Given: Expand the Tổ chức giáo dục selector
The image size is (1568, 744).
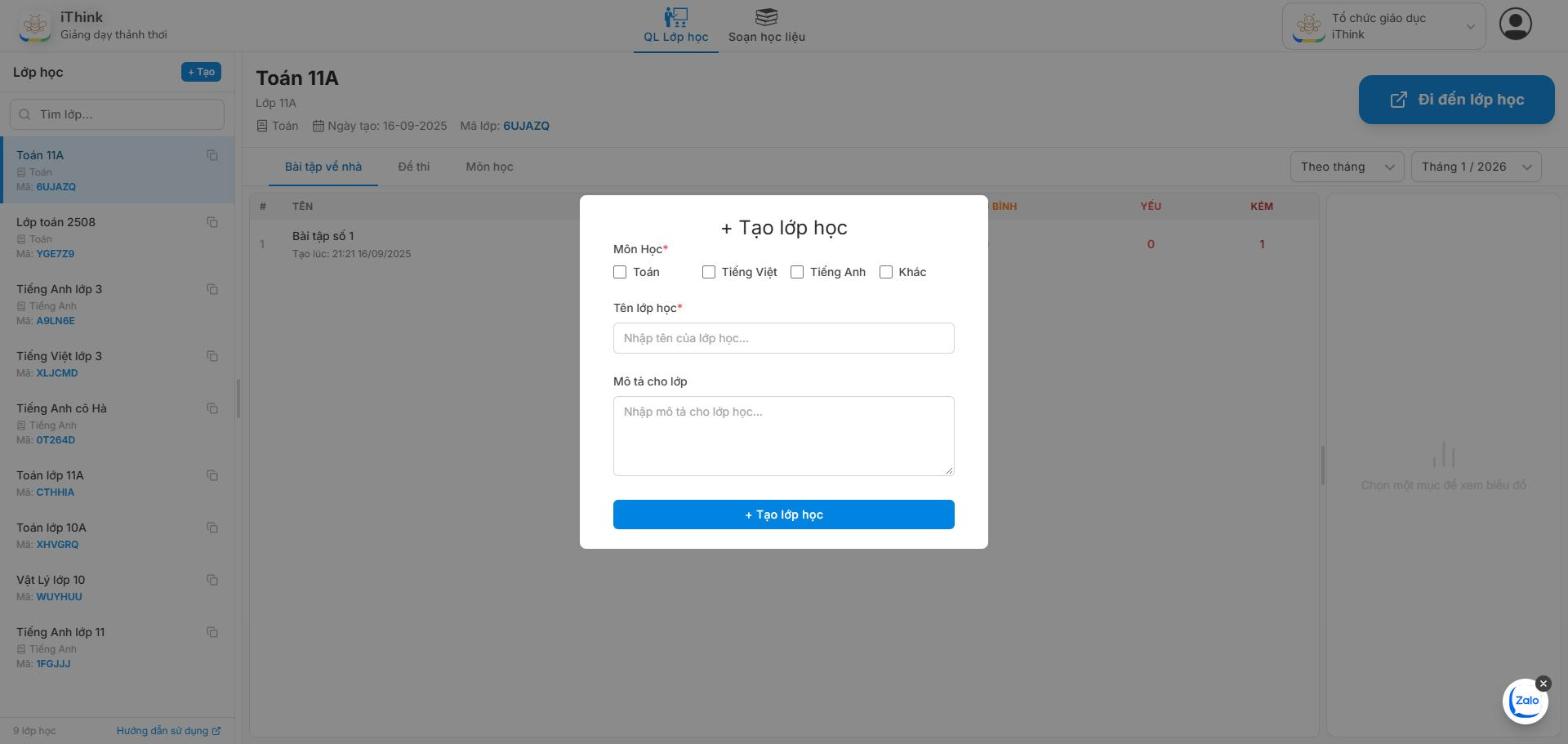Looking at the screenshot, I should 1384,26.
